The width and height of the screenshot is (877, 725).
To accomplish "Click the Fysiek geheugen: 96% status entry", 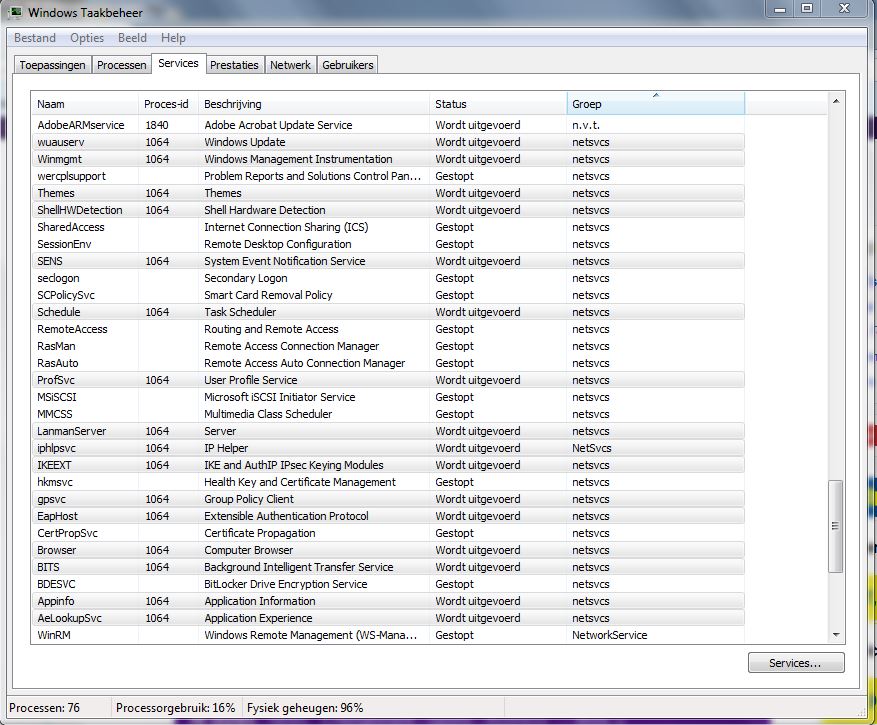I will [305, 708].
